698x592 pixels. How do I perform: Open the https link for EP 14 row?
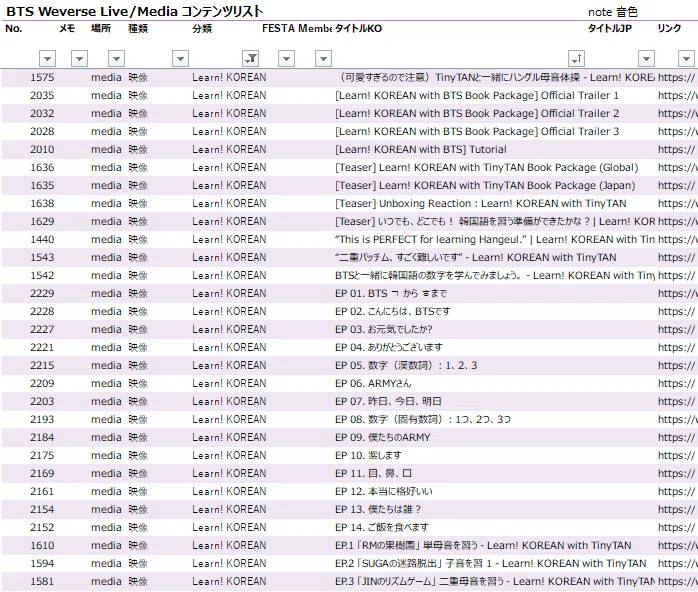(676, 527)
